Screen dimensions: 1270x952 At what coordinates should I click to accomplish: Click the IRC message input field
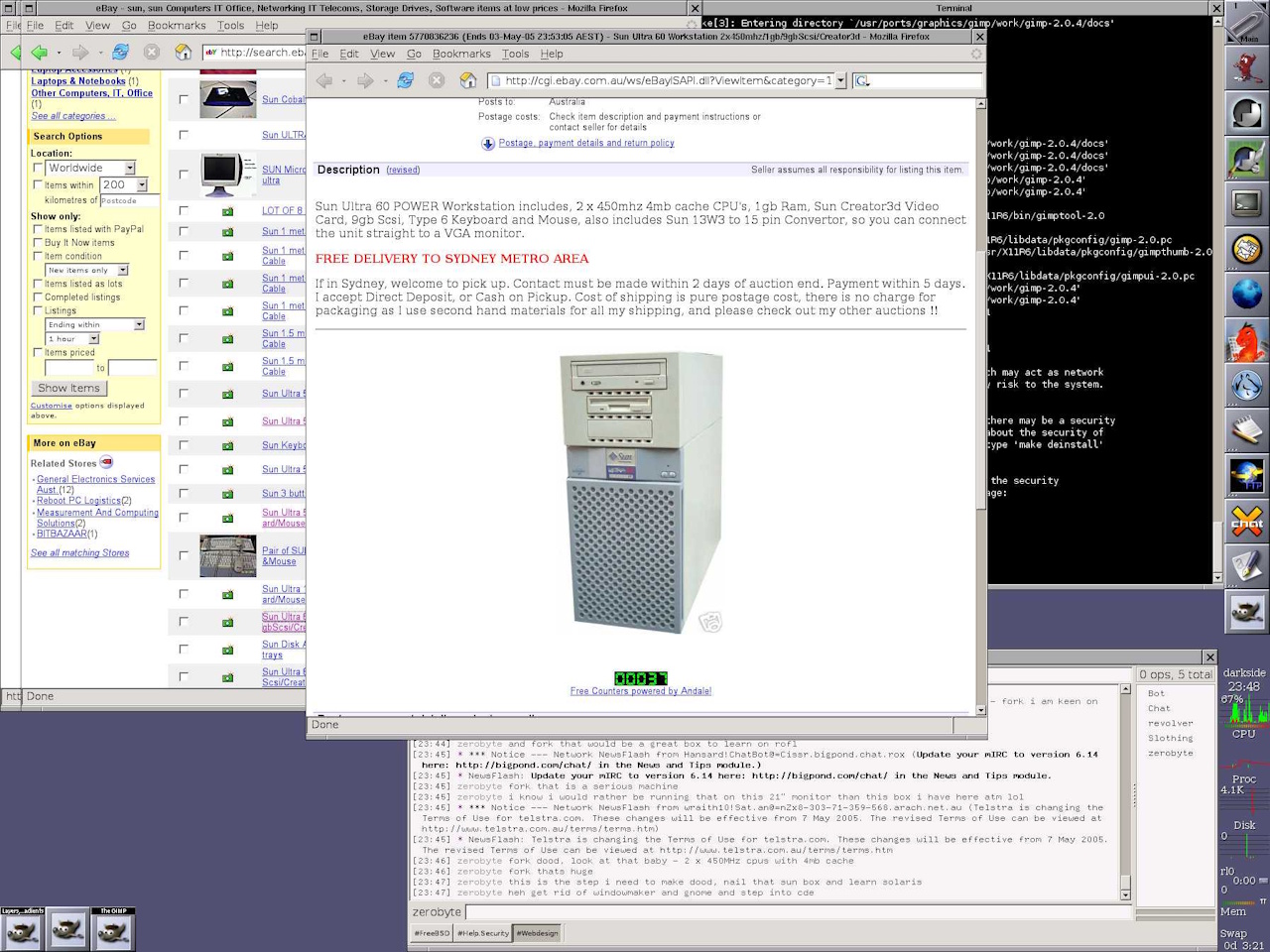[x=792, y=911]
